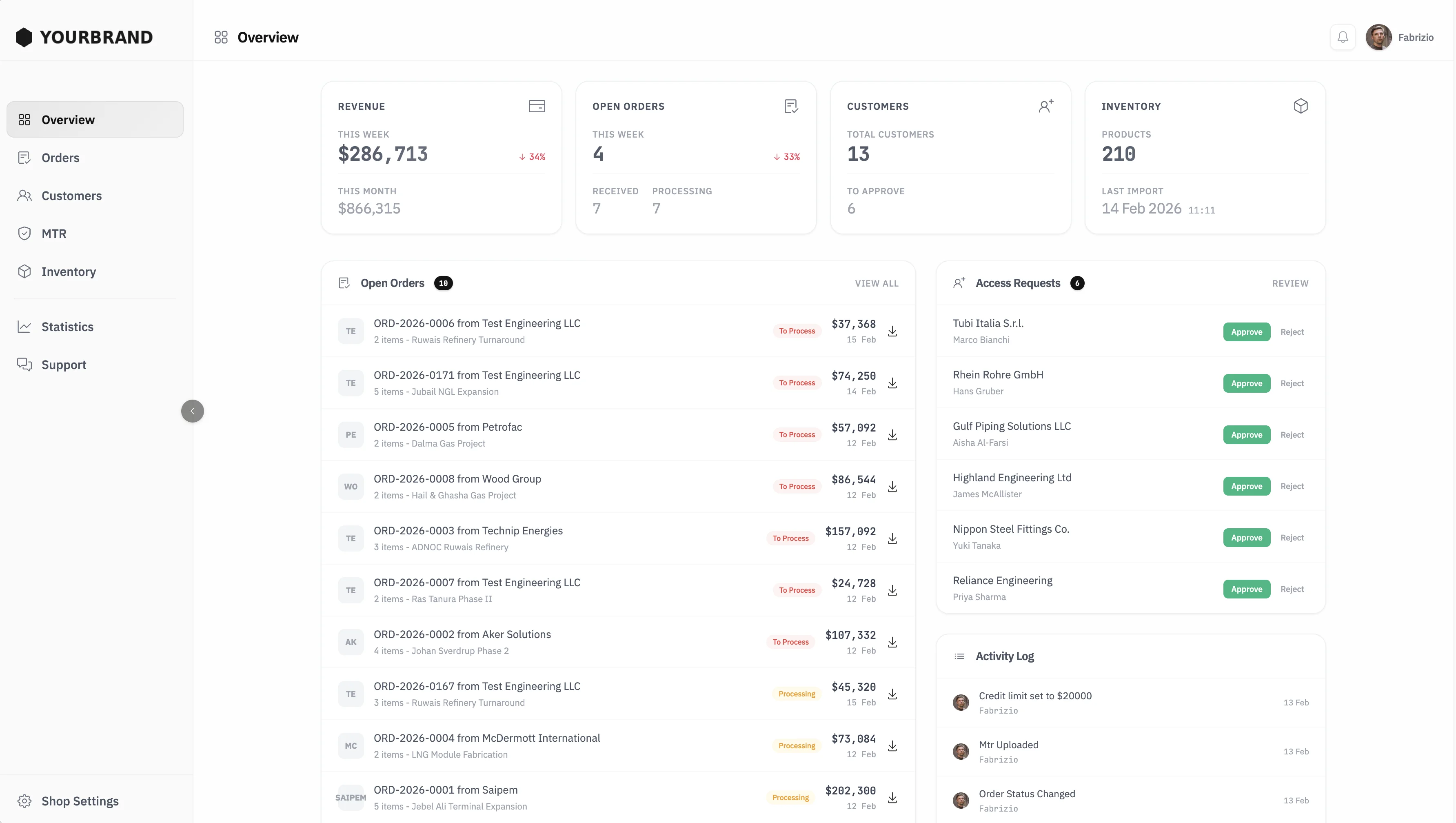Click the Revenue card credit card icon
The width and height of the screenshot is (1456, 823).
[536, 106]
